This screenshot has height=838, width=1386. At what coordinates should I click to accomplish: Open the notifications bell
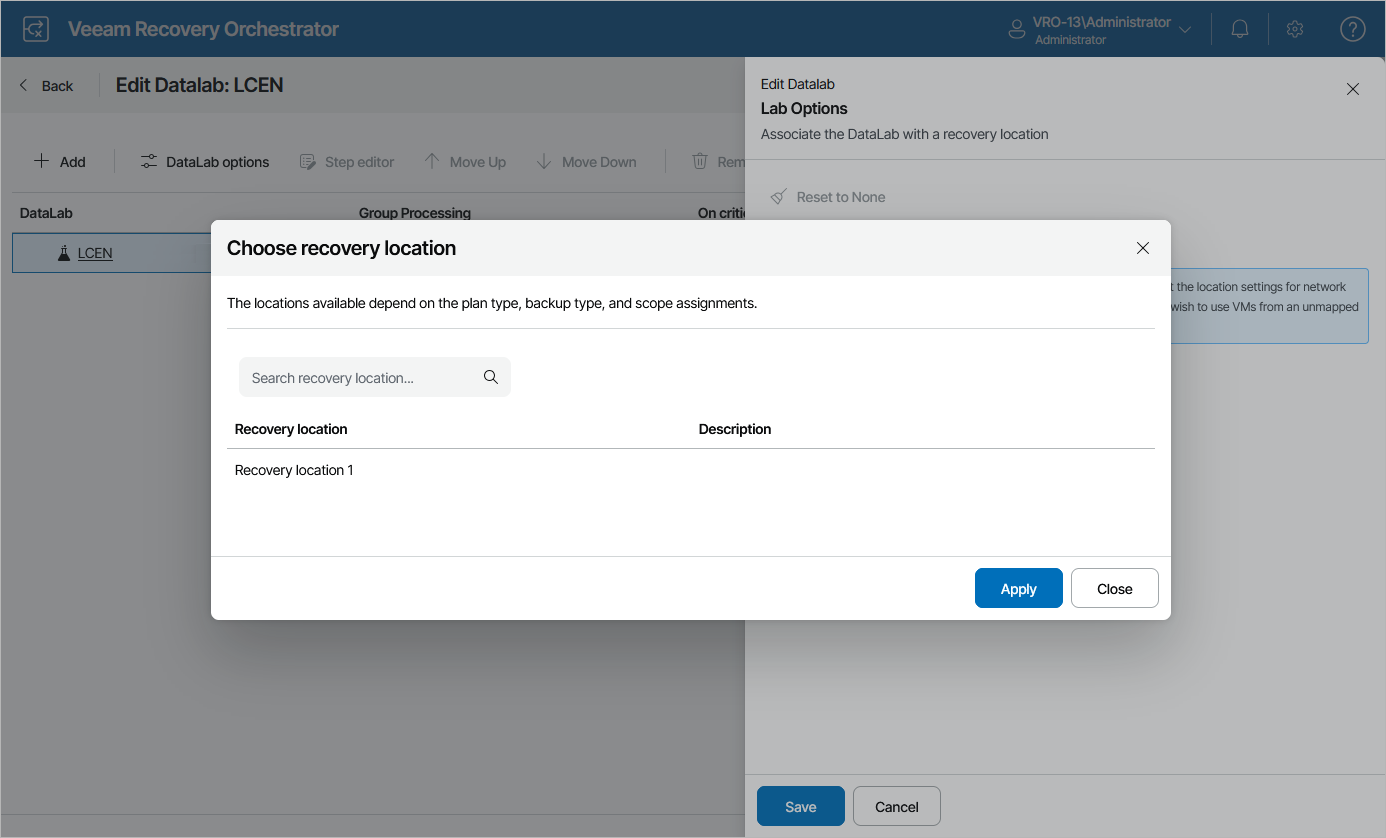[x=1240, y=29]
